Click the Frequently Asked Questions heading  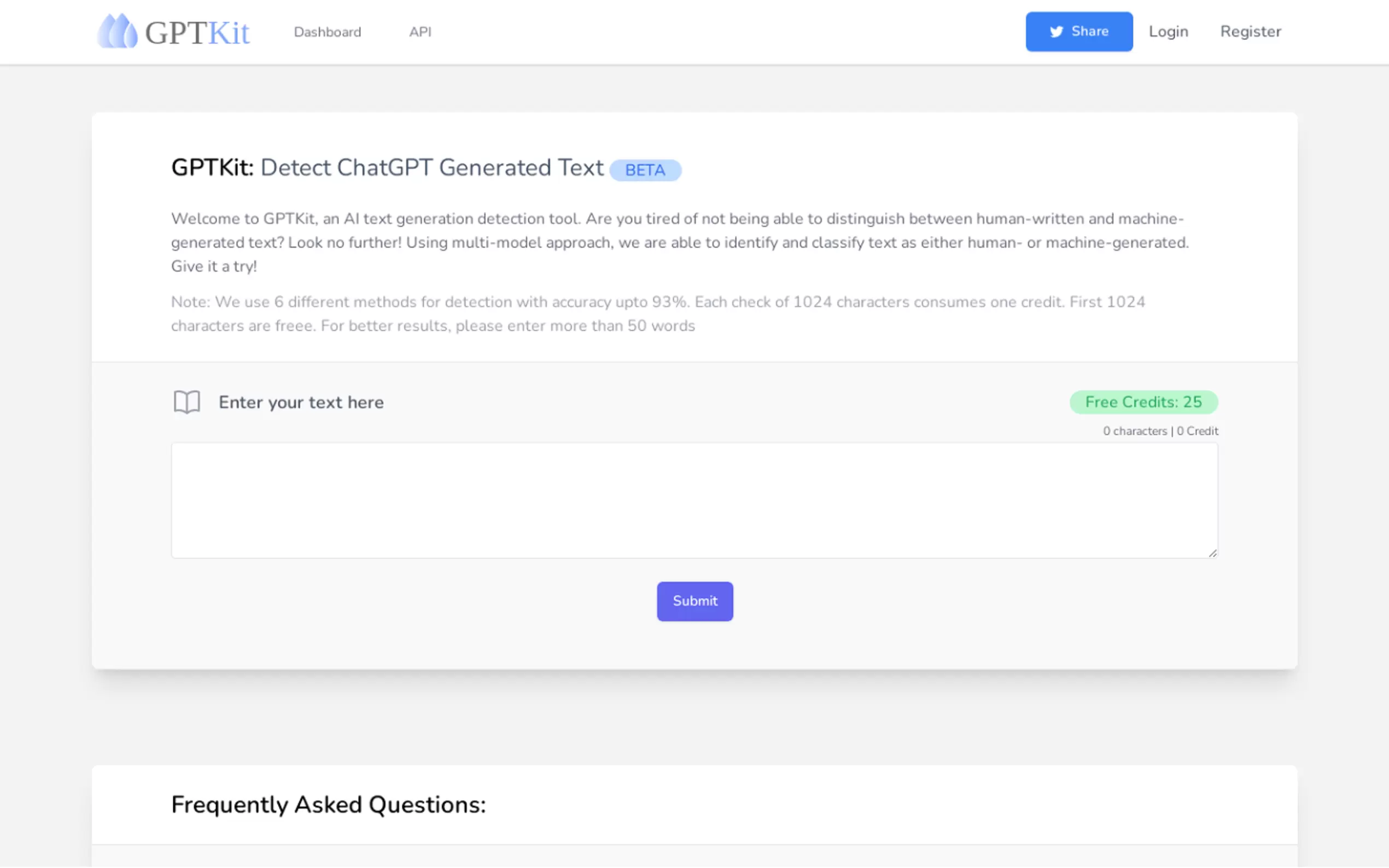point(329,804)
